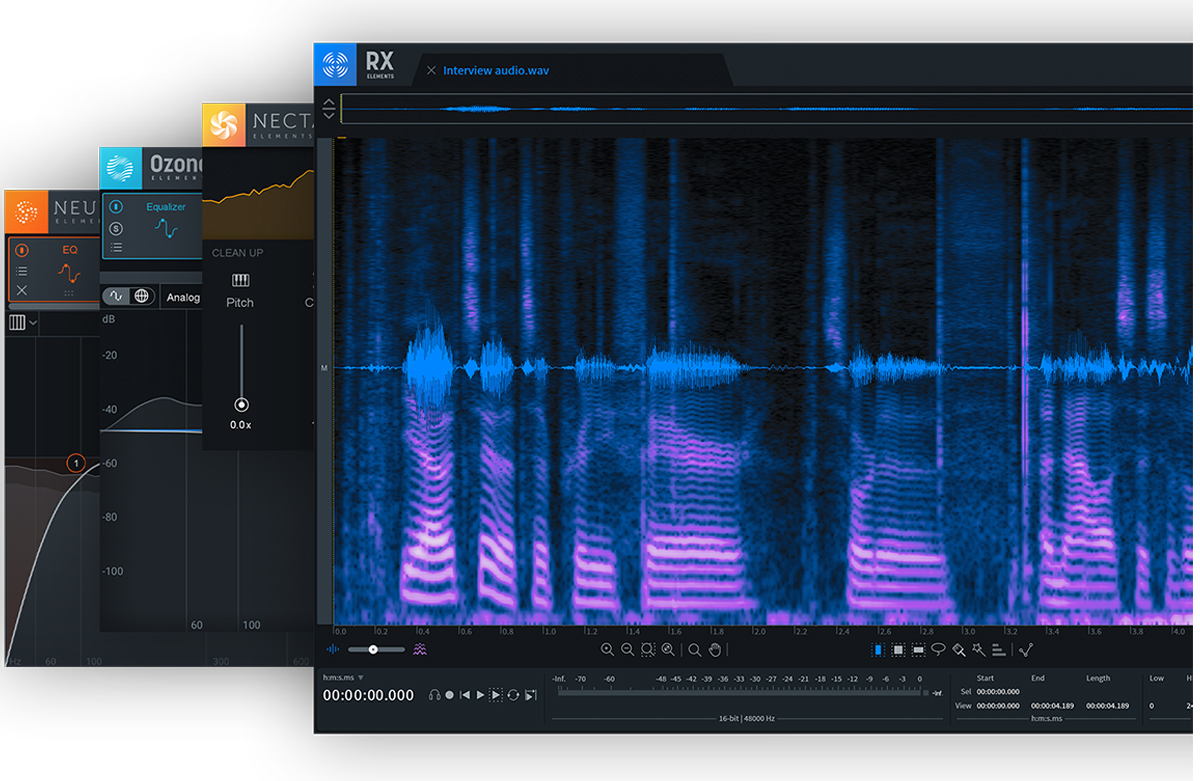Click the Neutron Elements logo
This screenshot has height=781, width=1200.
click(x=25, y=211)
